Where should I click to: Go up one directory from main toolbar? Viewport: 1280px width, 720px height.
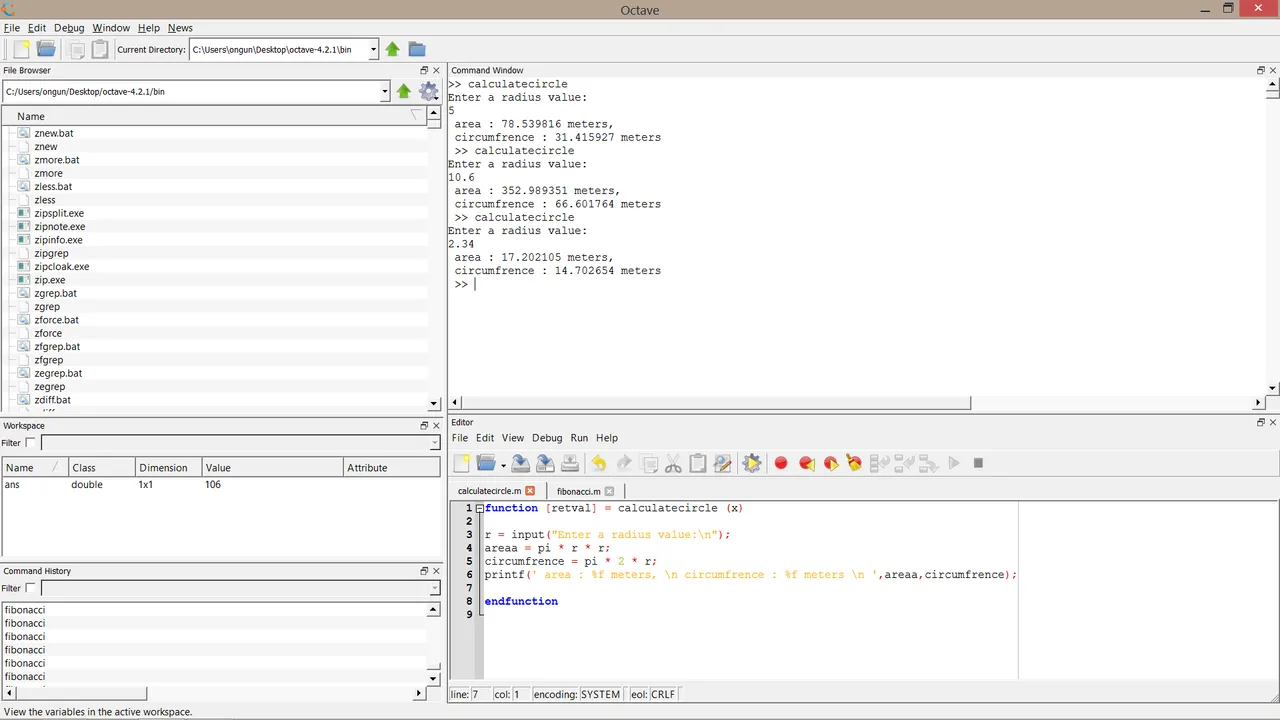392,49
